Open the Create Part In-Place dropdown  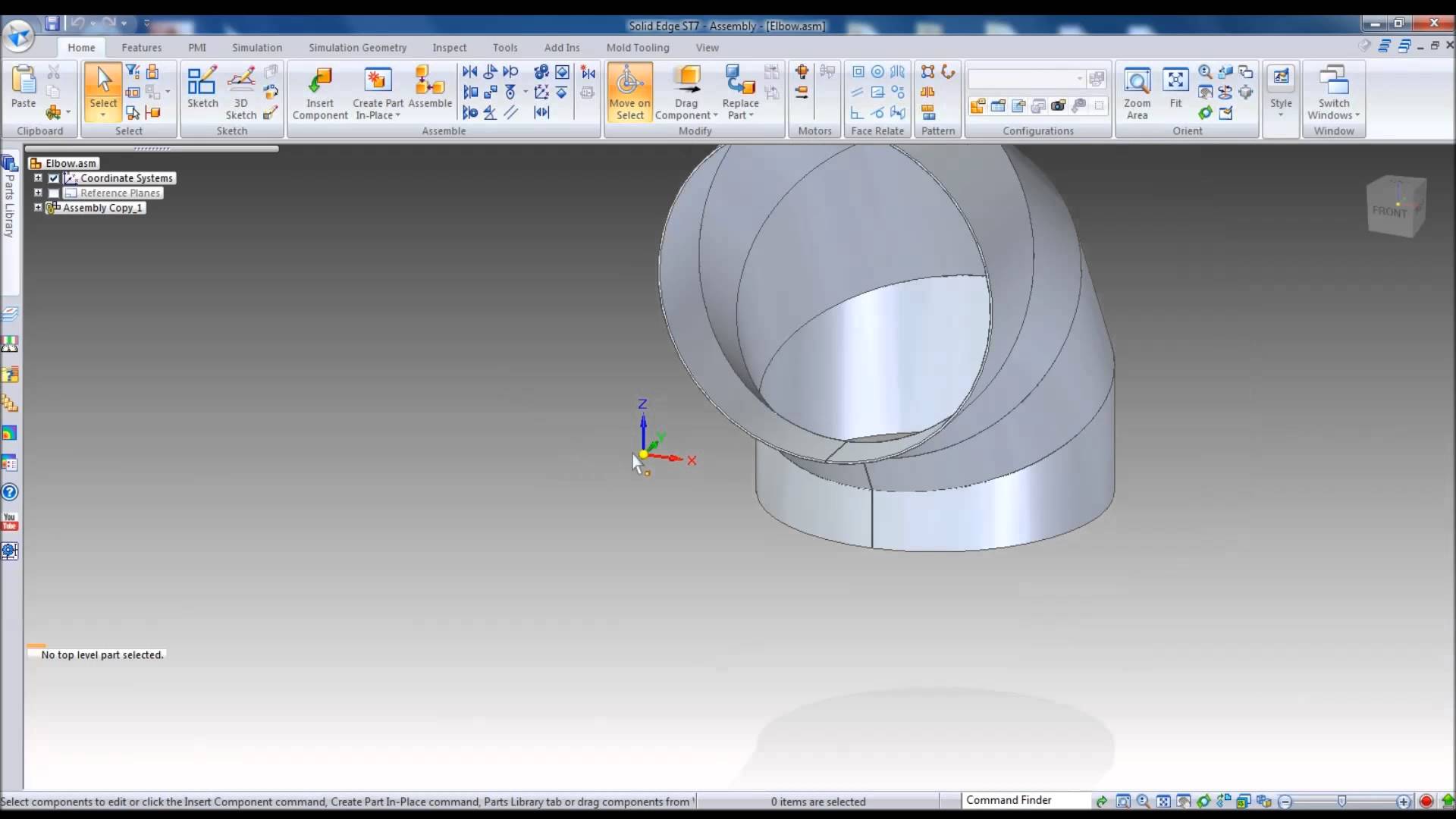coord(397,115)
